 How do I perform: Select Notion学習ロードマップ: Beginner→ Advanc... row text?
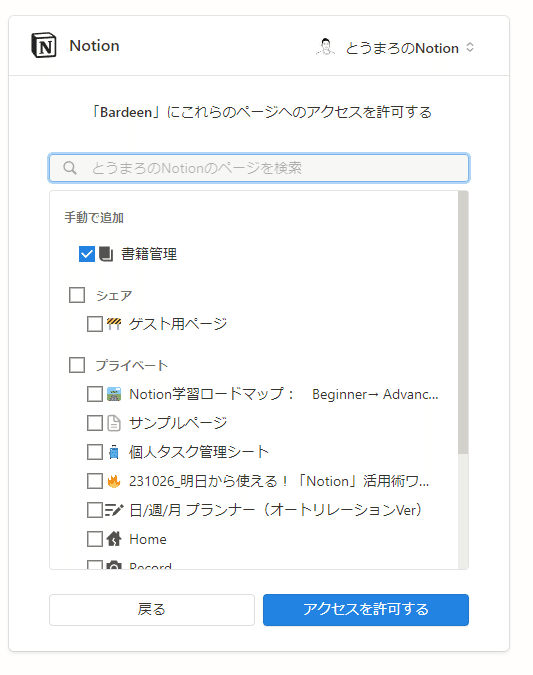pos(284,394)
